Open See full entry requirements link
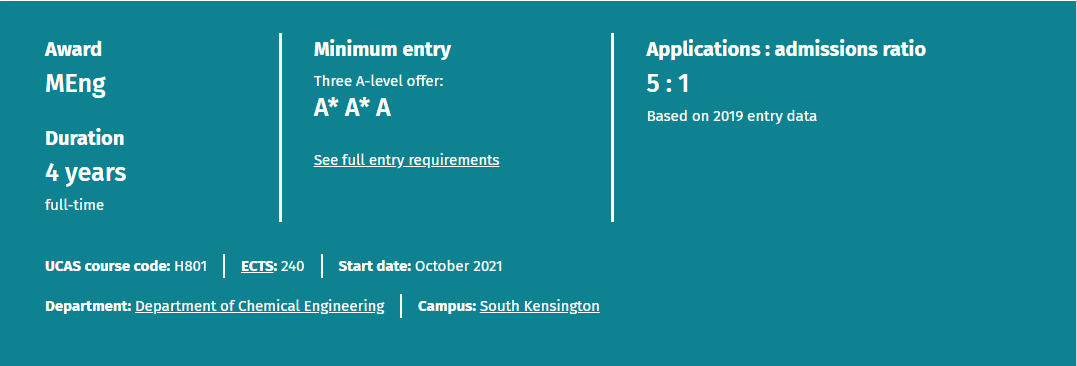Image resolution: width=1077 pixels, height=366 pixels. [406, 160]
